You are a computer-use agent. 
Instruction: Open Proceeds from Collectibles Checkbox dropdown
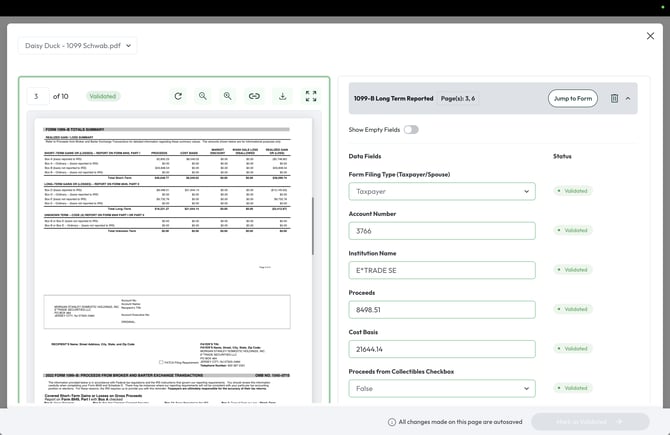(x=442, y=388)
